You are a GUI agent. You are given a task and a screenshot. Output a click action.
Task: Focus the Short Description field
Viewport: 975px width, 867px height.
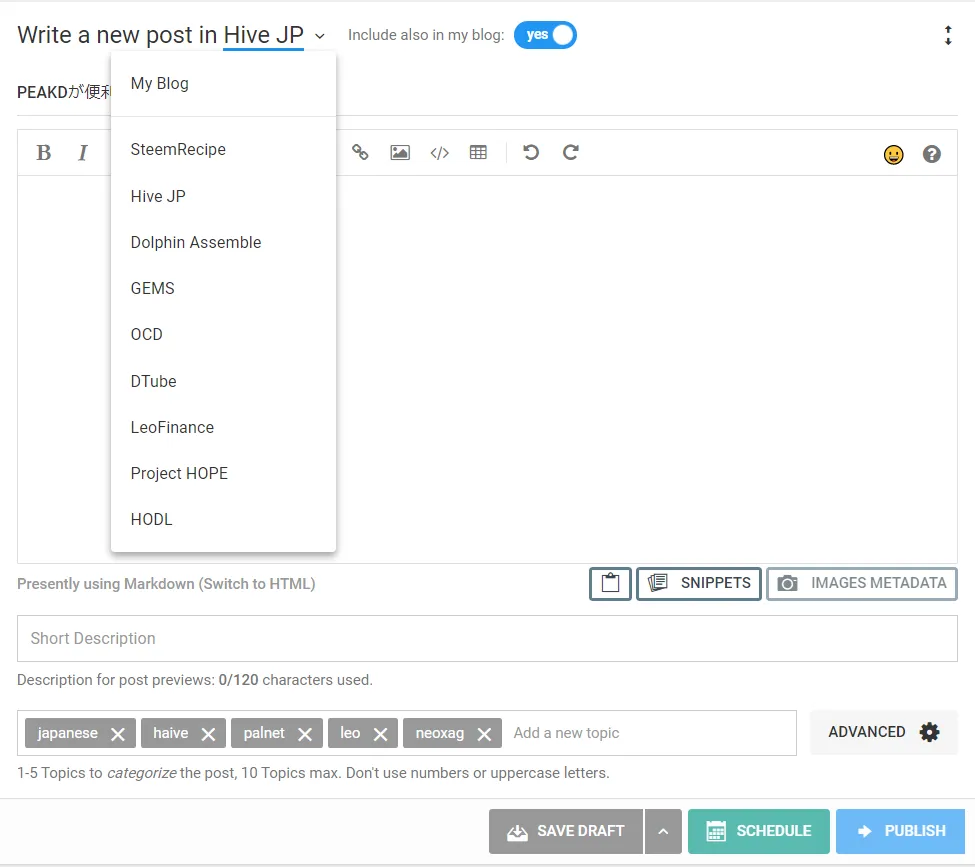[x=487, y=639]
